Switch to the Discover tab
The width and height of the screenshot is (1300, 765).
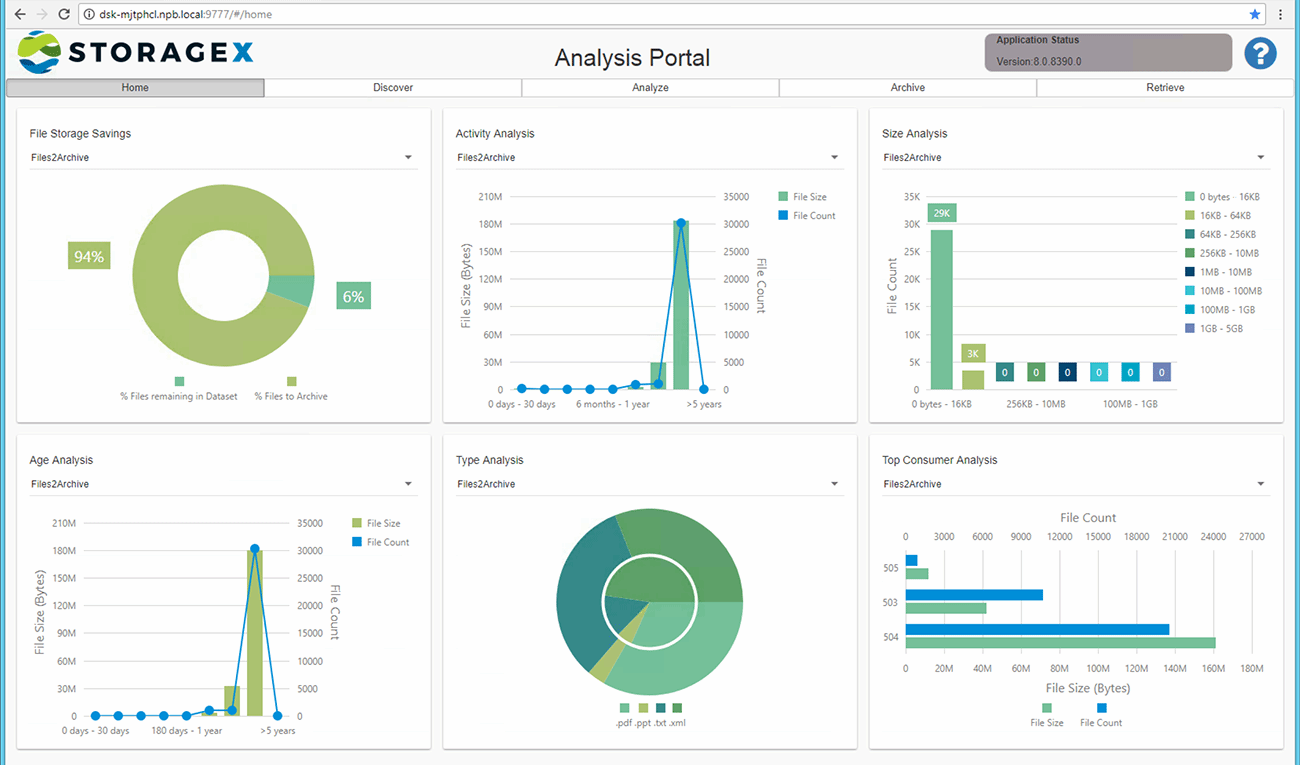click(x=392, y=87)
